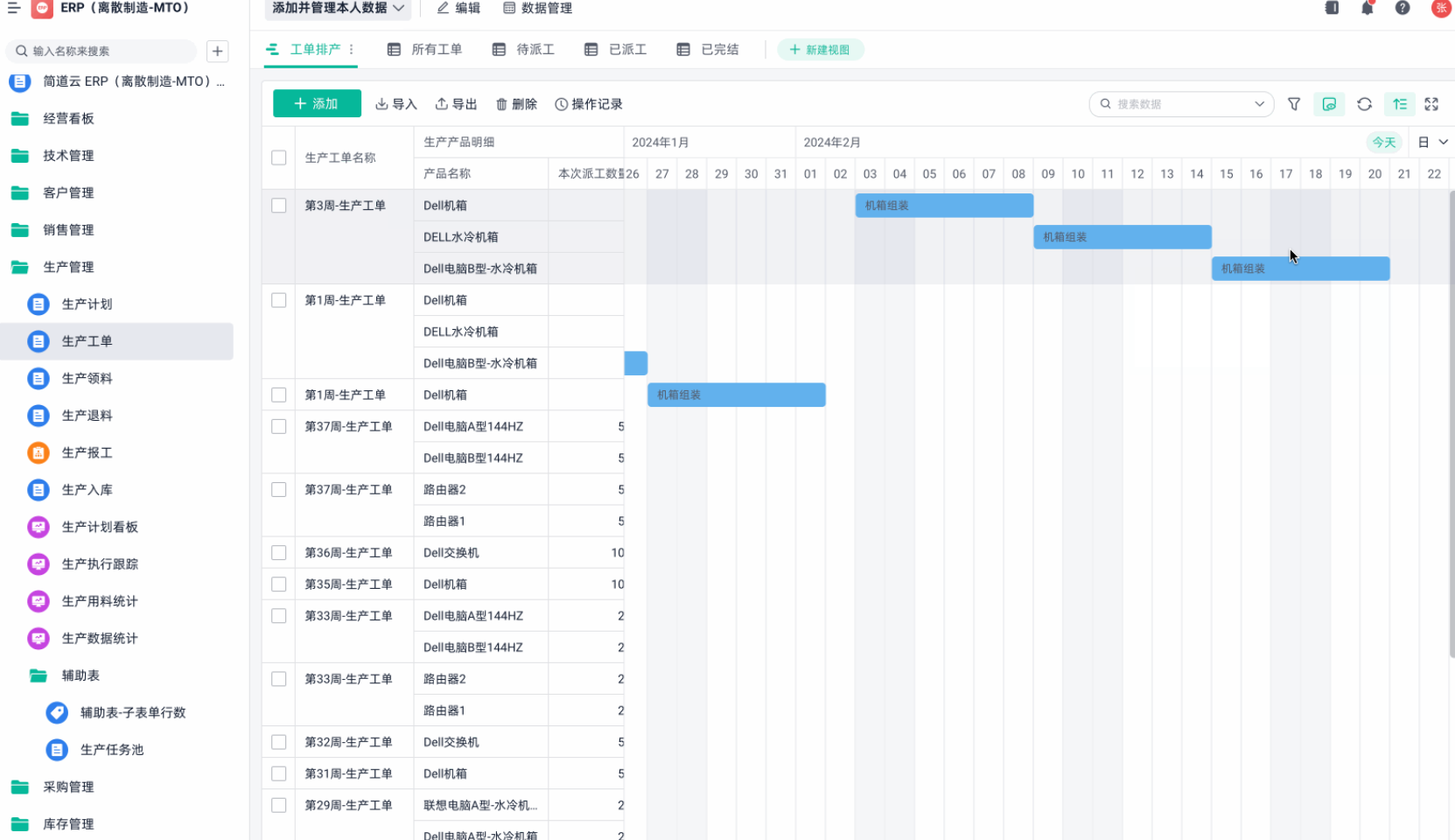This screenshot has width=1455, height=840.
Task: Check the 第31周-生产工单 row
Action: click(279, 773)
